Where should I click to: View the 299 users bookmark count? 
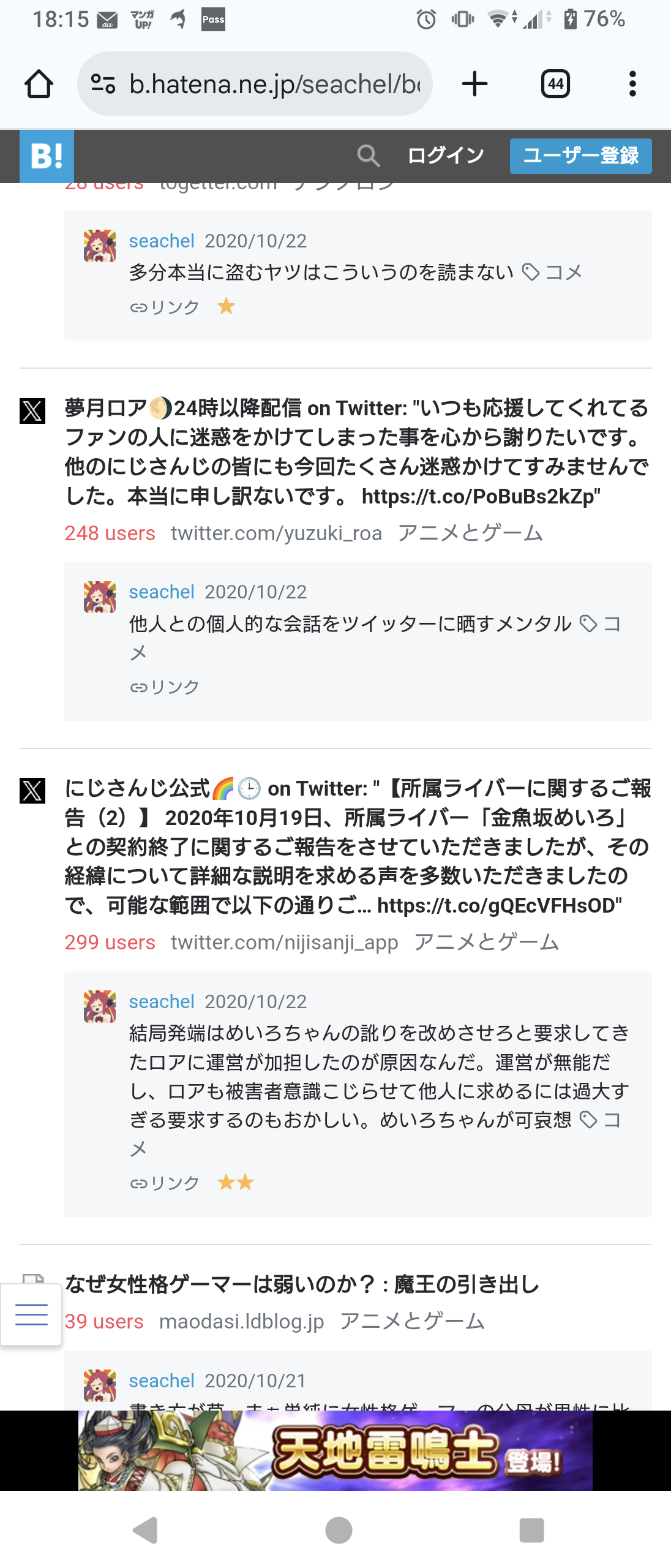pos(110,943)
